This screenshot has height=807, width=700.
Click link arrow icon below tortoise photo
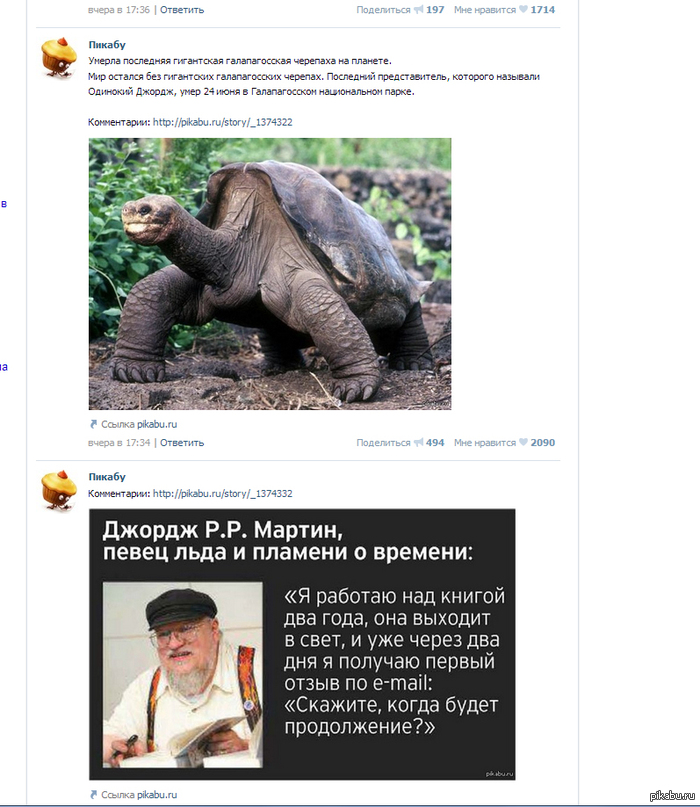93,424
